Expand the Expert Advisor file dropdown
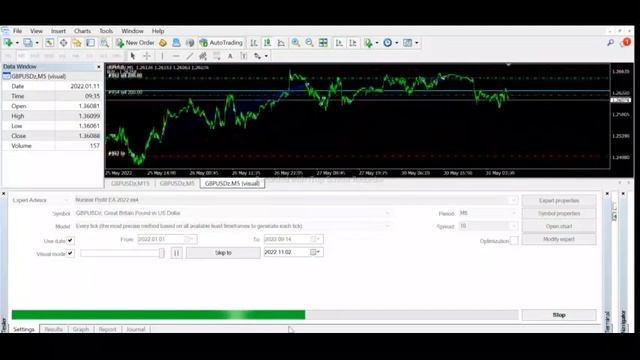 coord(514,200)
